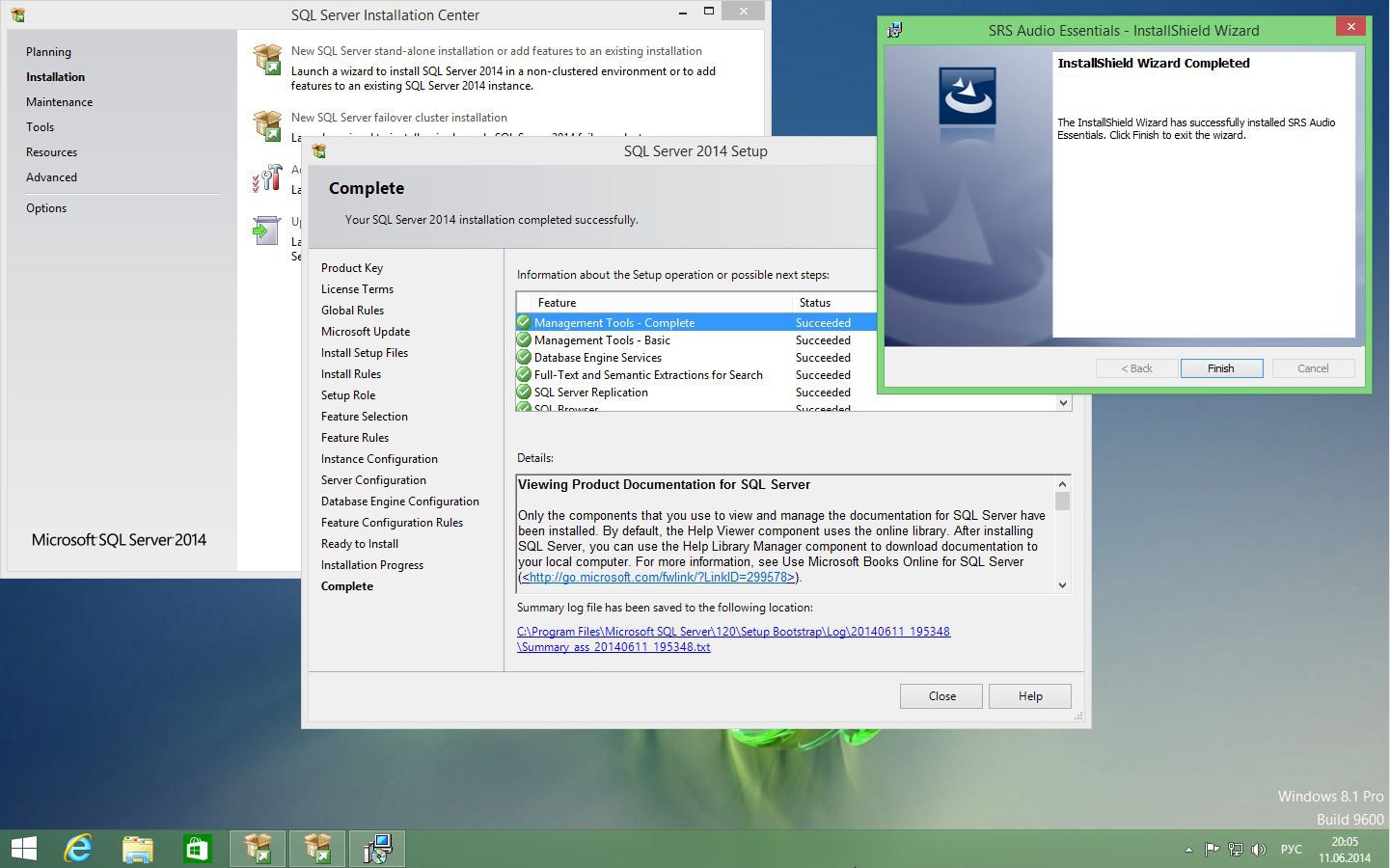Click Cancel button in InstallShield Wizard
The height and width of the screenshot is (868, 1390).
[1313, 368]
